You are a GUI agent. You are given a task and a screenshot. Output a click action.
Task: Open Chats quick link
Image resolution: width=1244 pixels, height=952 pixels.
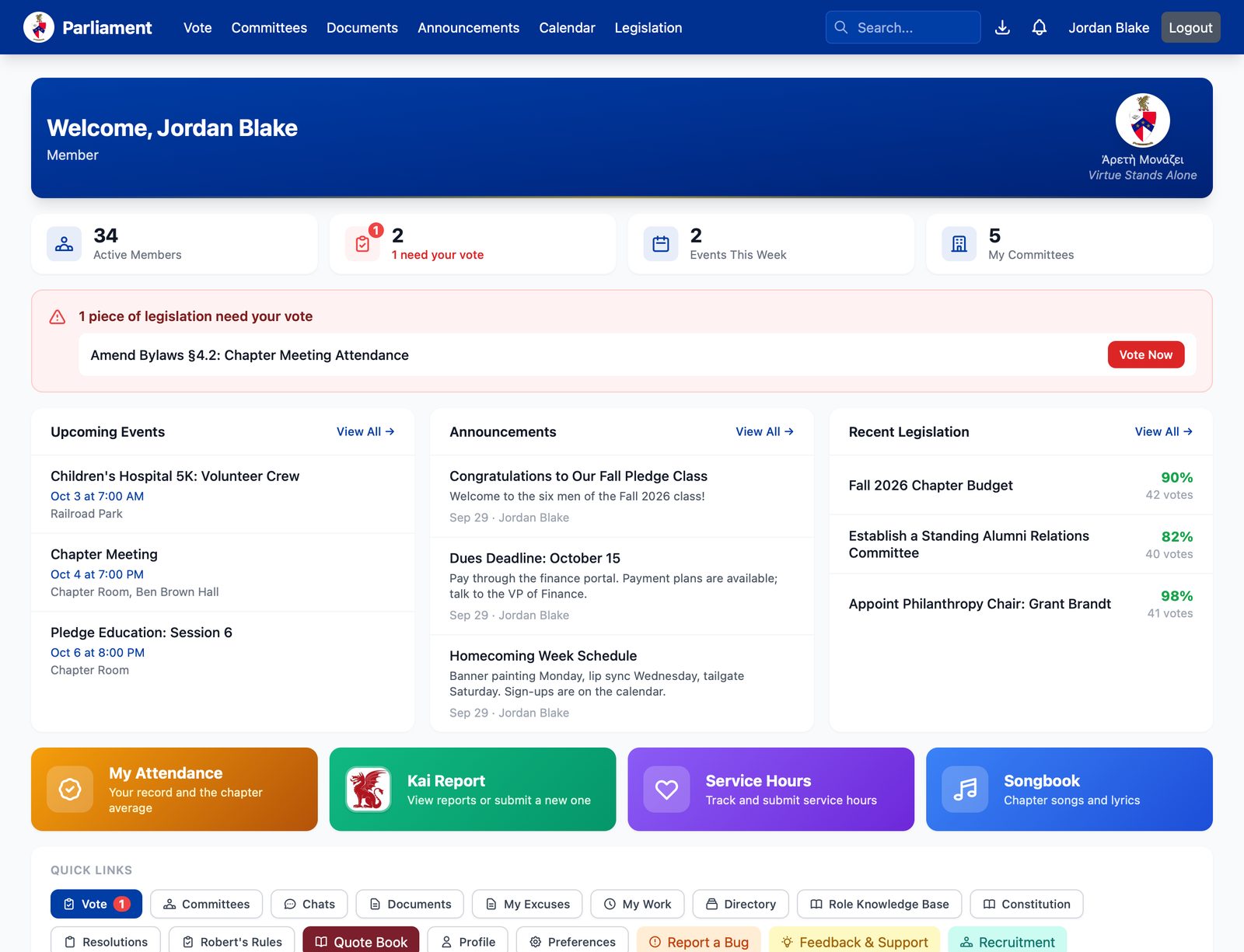[x=309, y=904]
